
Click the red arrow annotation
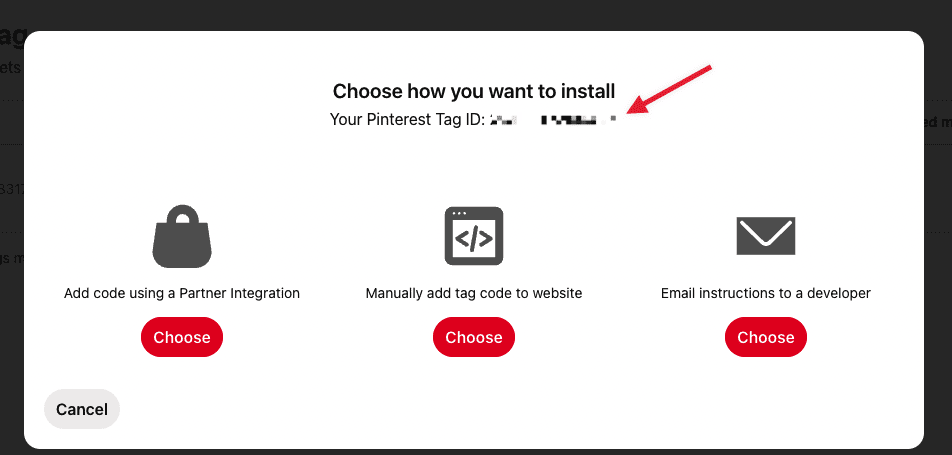668,89
